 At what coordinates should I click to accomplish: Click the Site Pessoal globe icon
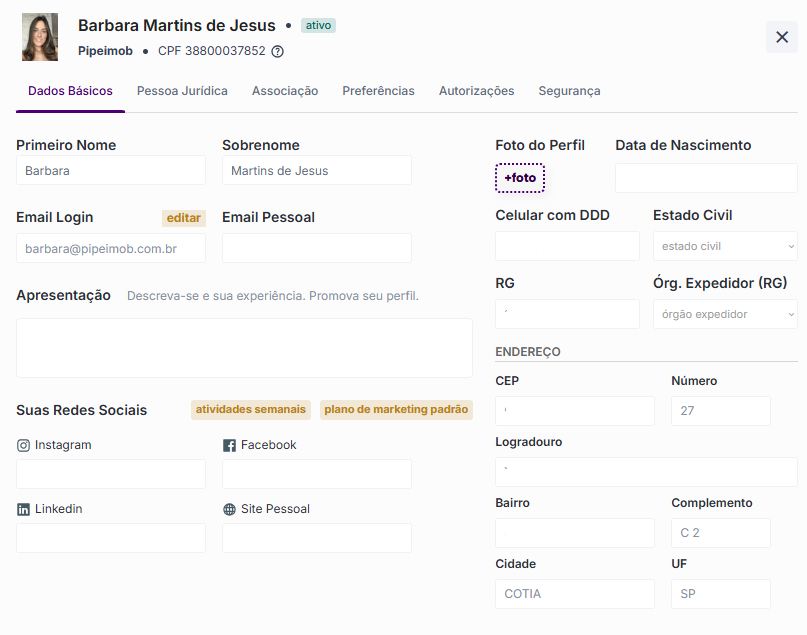pos(229,509)
